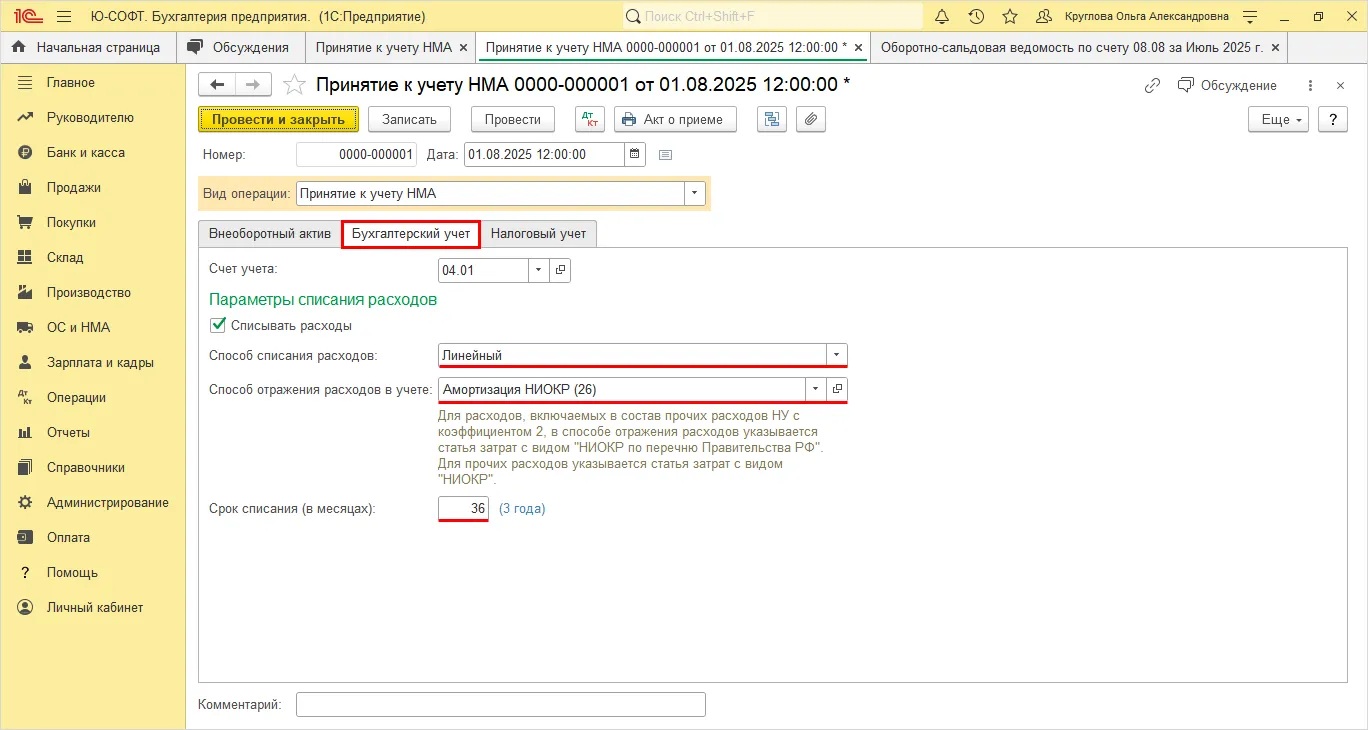This screenshot has width=1368, height=730.
Task: Print Акт о приеме
Action: click(675, 119)
